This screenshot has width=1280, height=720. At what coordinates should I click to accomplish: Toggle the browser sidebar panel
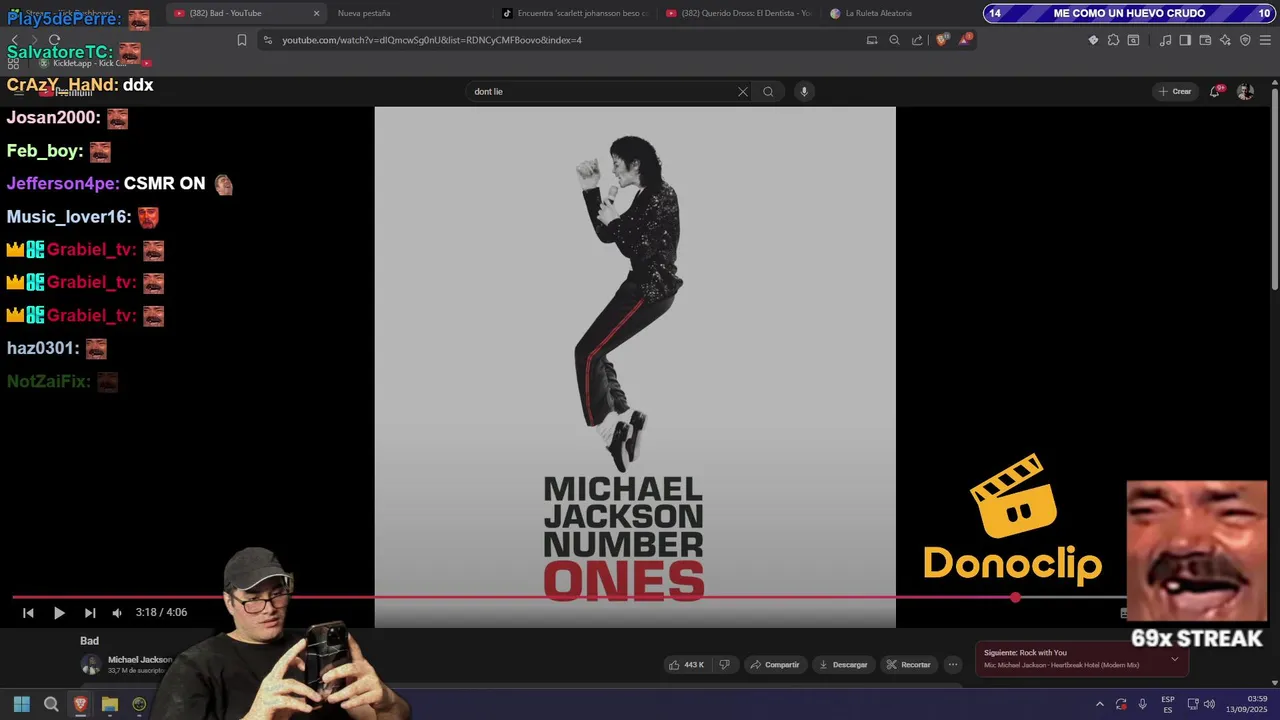point(1185,40)
